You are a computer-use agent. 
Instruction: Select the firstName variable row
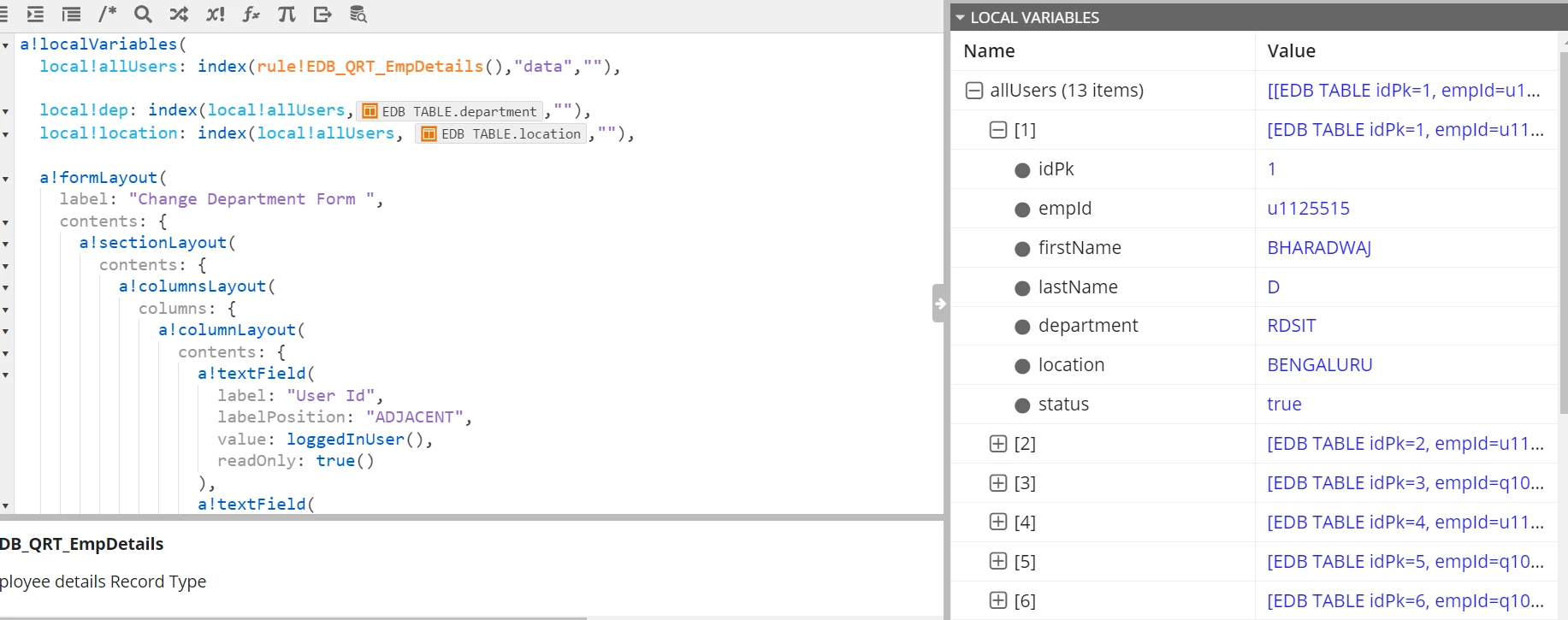pyautogui.click(x=1254, y=247)
